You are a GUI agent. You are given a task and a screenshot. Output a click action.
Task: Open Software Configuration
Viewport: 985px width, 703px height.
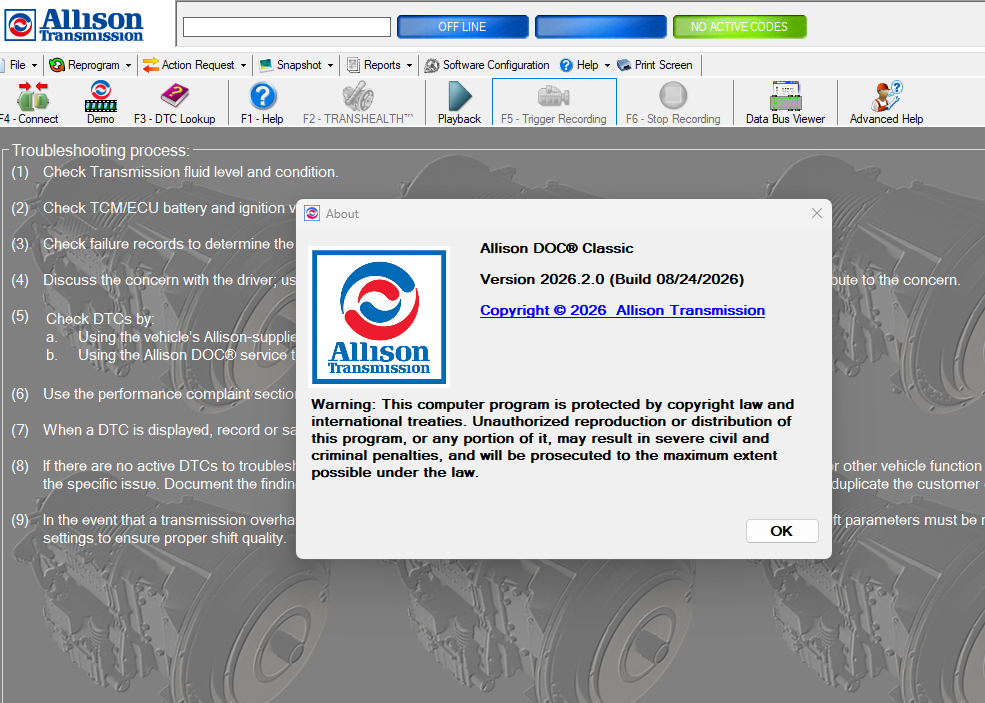[x=496, y=65]
